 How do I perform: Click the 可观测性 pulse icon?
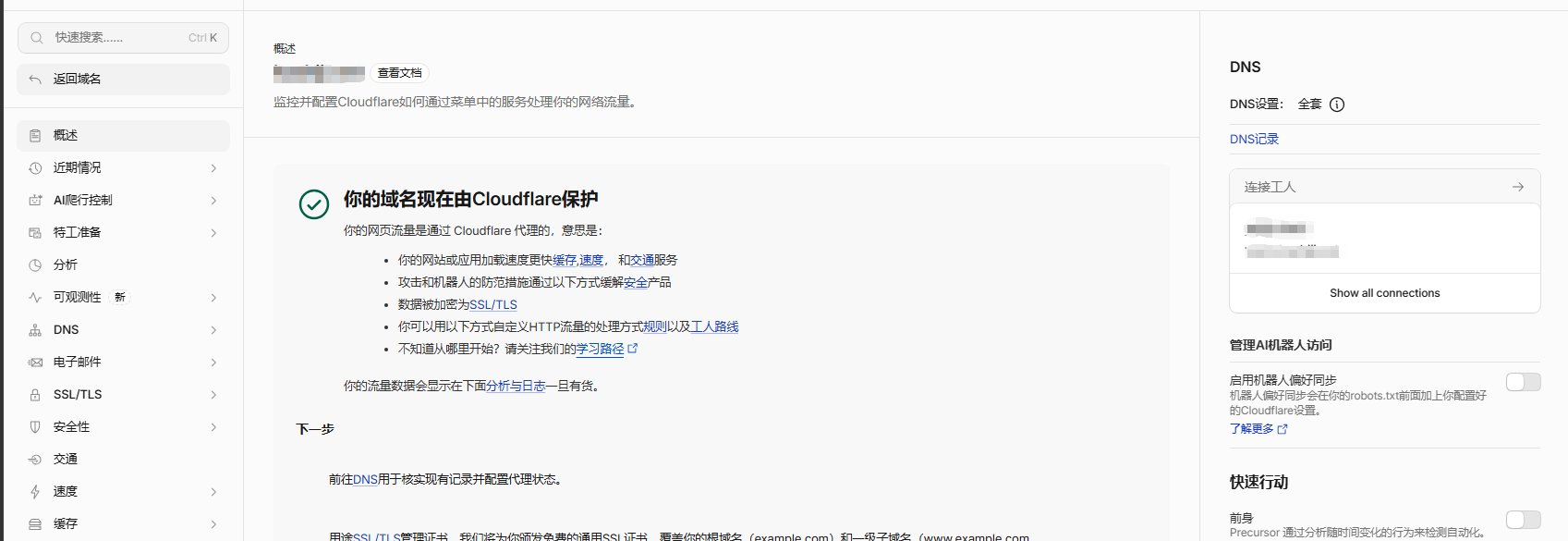click(35, 298)
